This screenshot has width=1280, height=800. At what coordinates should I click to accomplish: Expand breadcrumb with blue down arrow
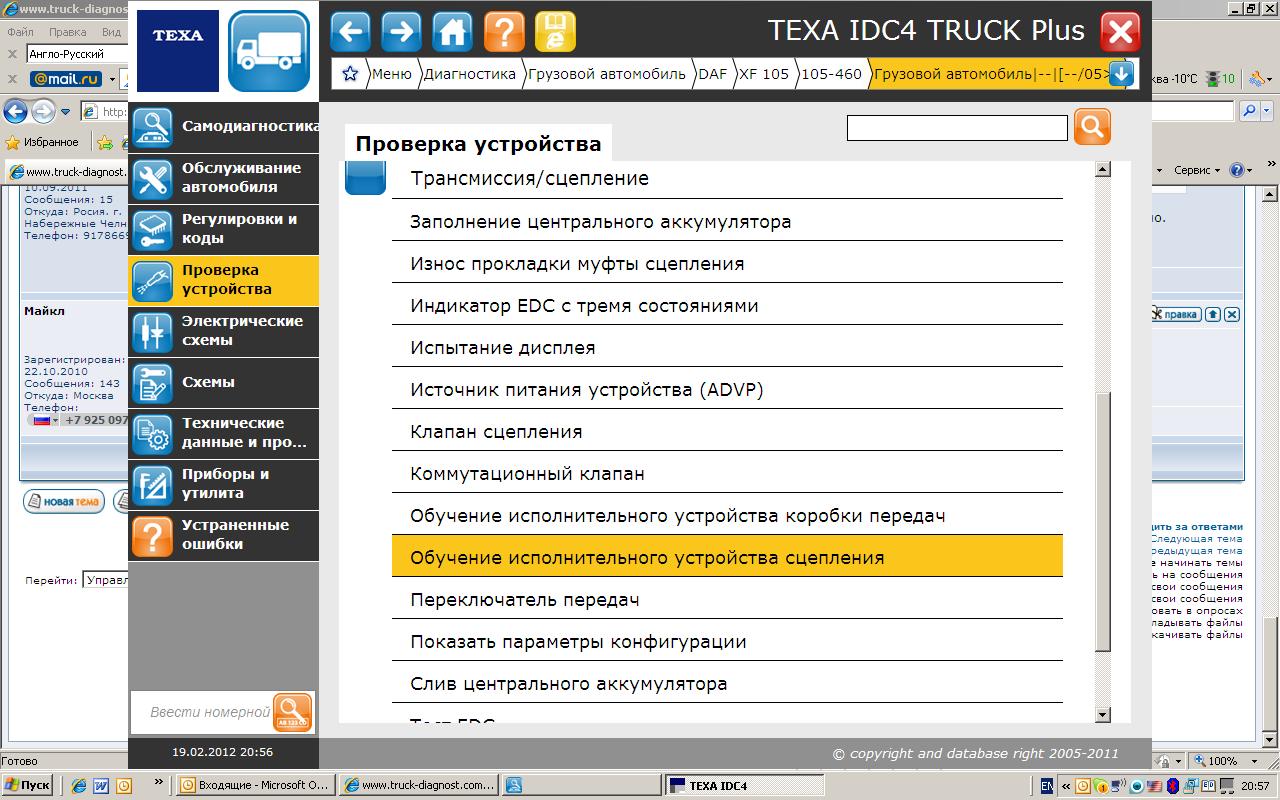click(x=1121, y=74)
